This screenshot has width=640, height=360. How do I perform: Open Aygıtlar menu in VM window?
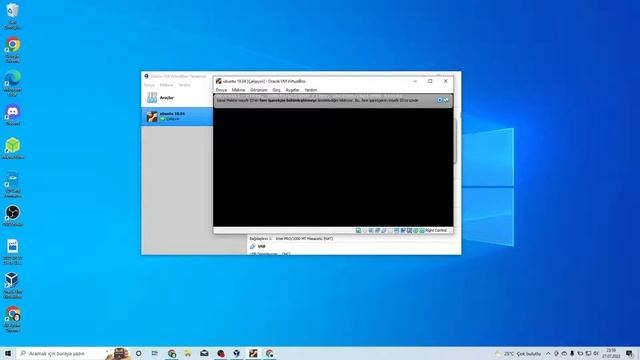pos(292,90)
